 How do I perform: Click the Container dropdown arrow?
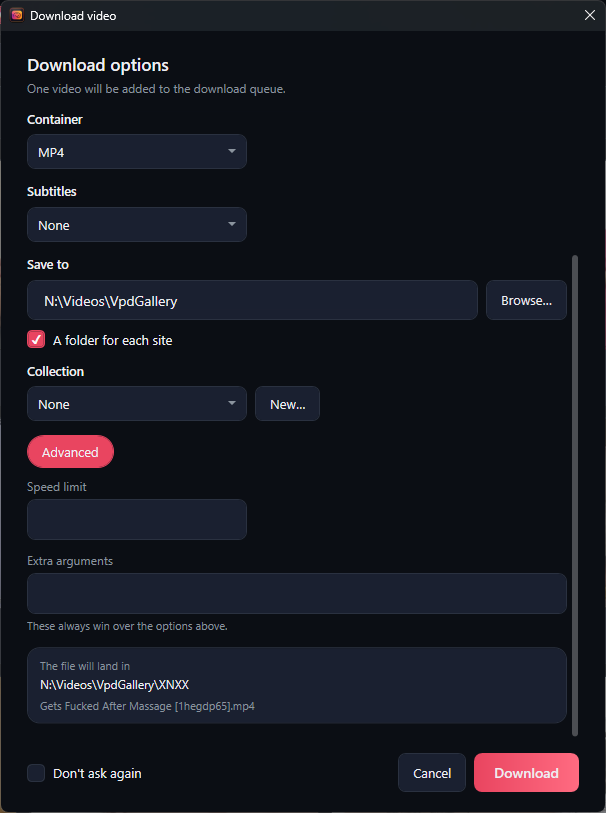pyautogui.click(x=232, y=151)
